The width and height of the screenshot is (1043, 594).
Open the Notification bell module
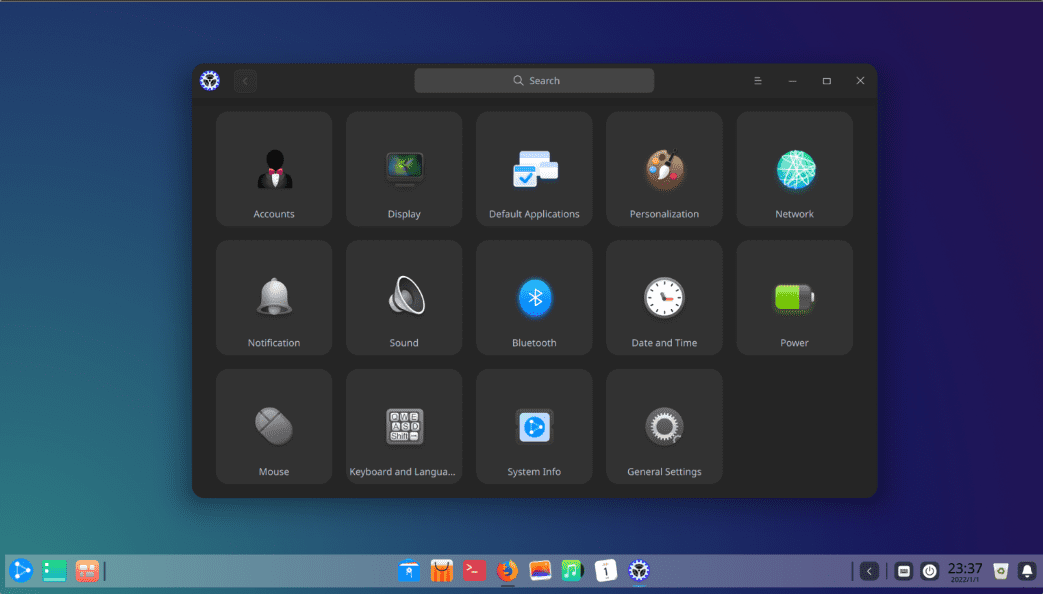[x=273, y=297]
